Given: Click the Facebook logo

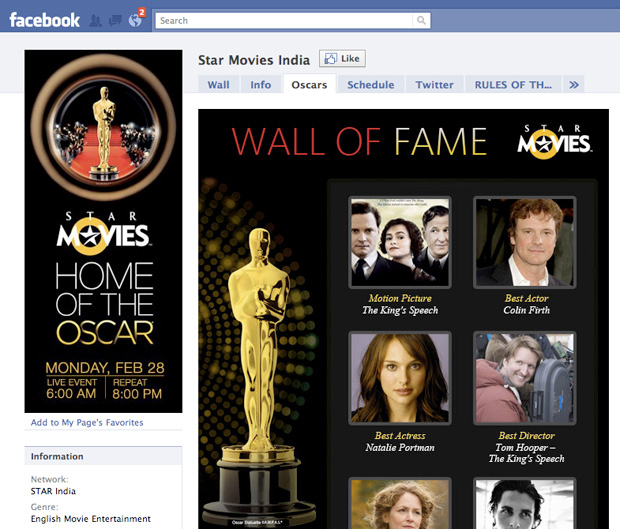Looking at the screenshot, I should click(x=44, y=20).
